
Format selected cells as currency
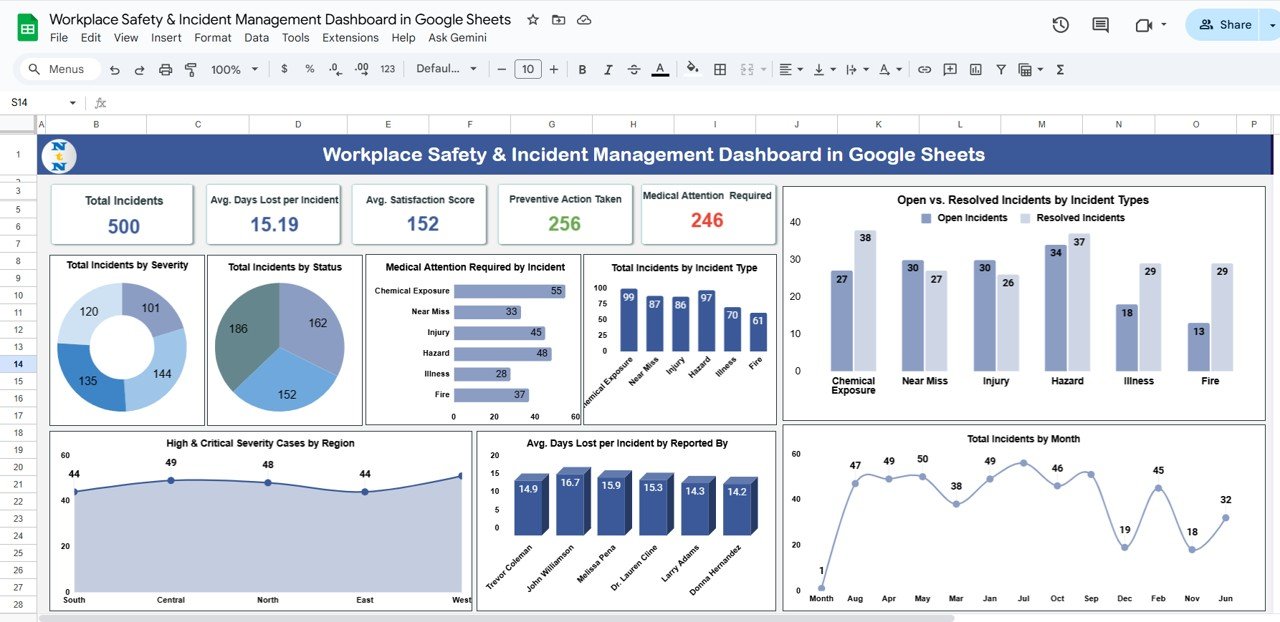[284, 69]
